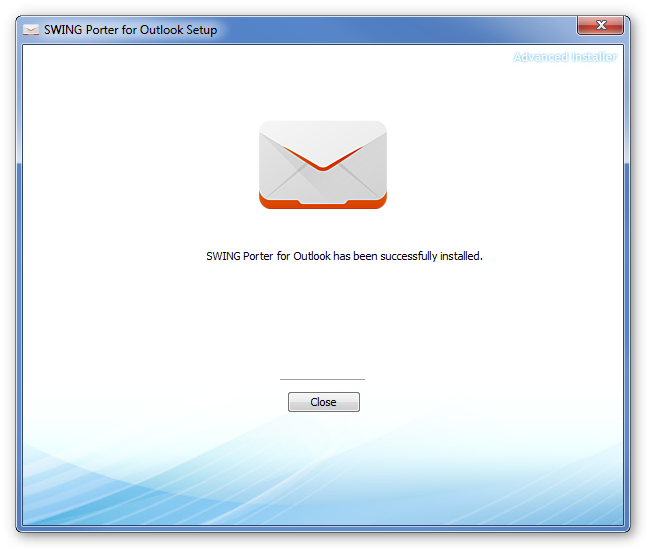
Task: Click the small envelope icon in title bar
Action: pos(31,30)
